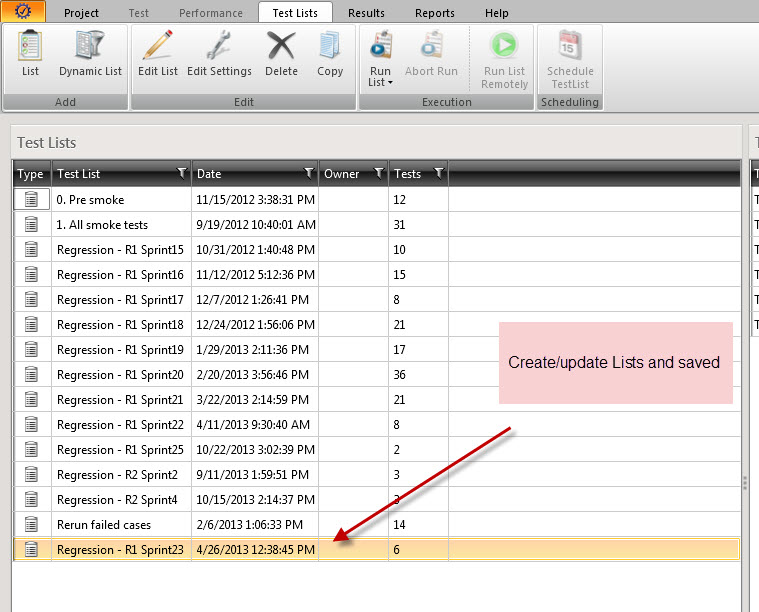Click Run List Remotely icon
The height and width of the screenshot is (612, 759).
pos(504,45)
